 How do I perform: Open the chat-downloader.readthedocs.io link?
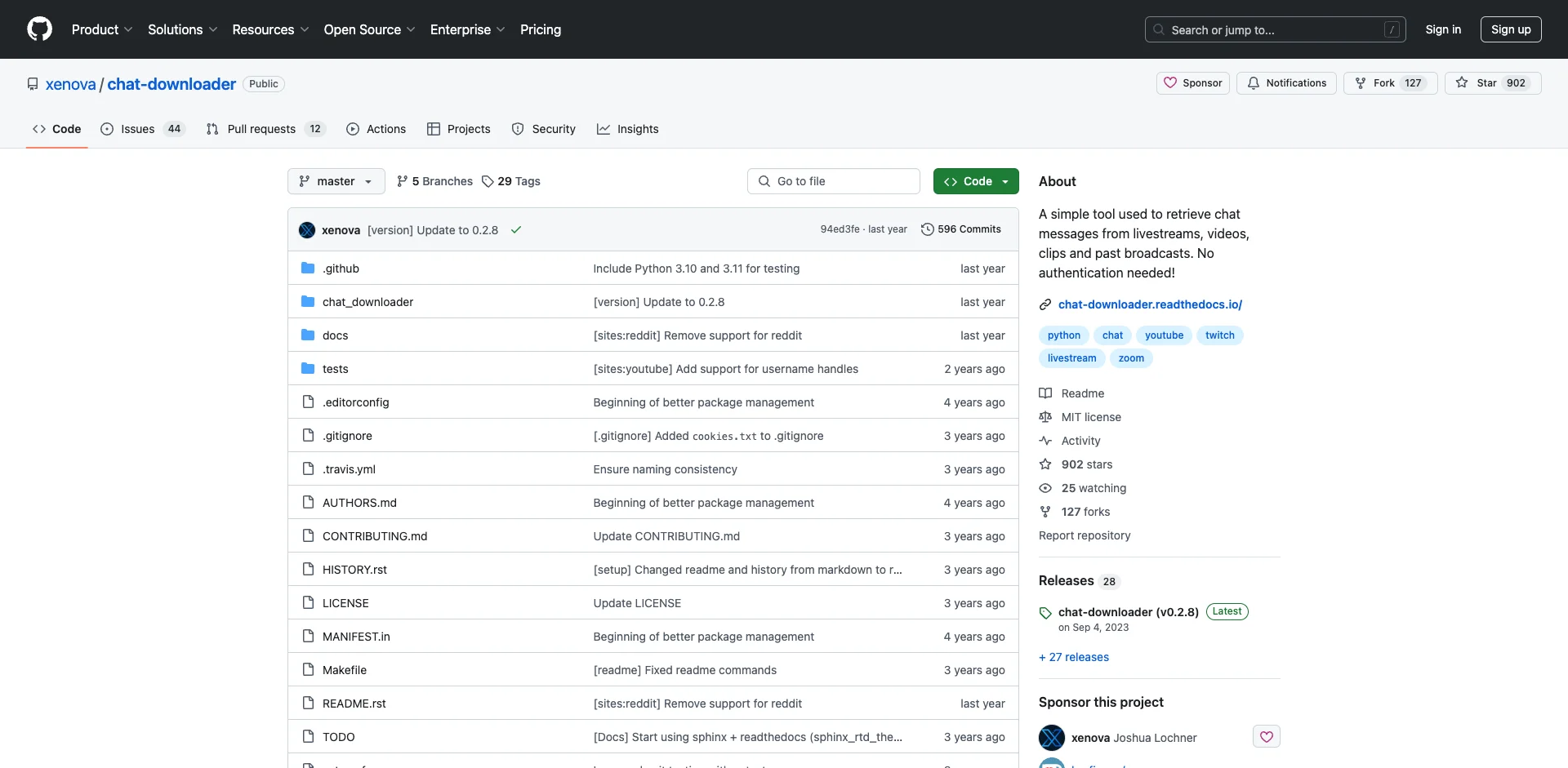coord(1150,304)
